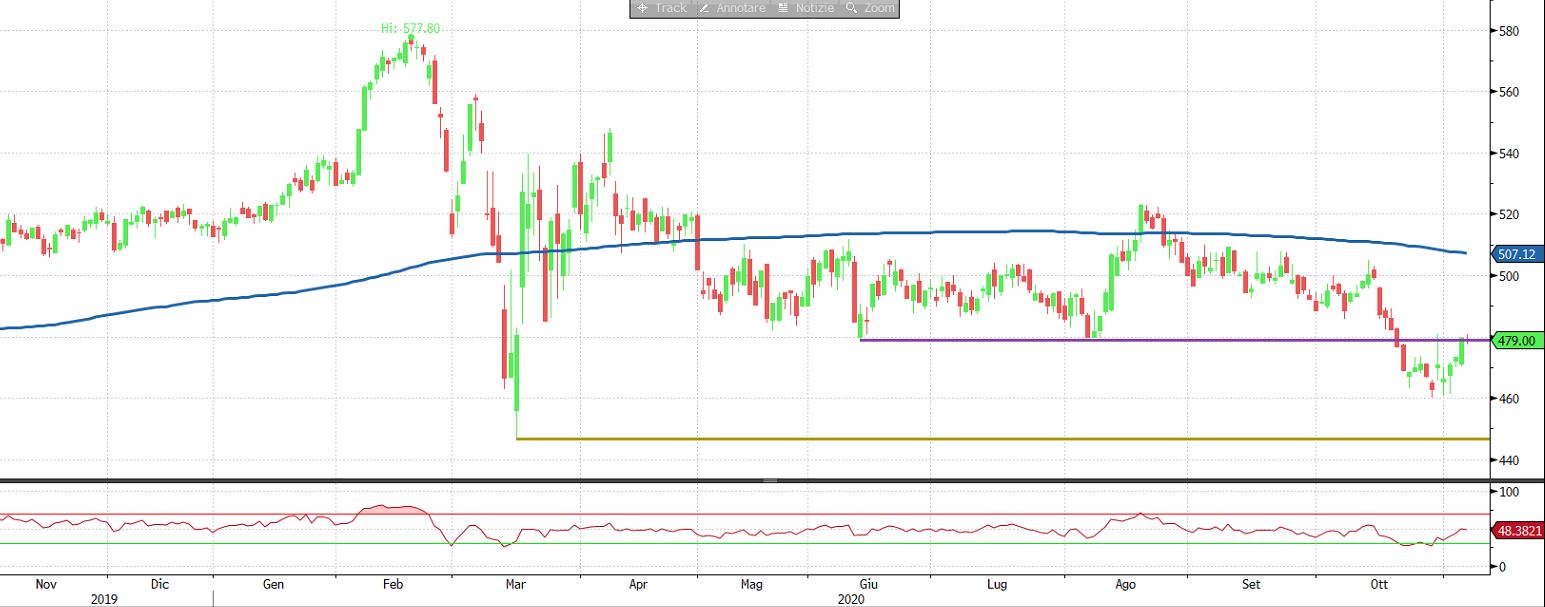
Task: Click the blue 507.12 moving average tag
Action: [x=1518, y=254]
